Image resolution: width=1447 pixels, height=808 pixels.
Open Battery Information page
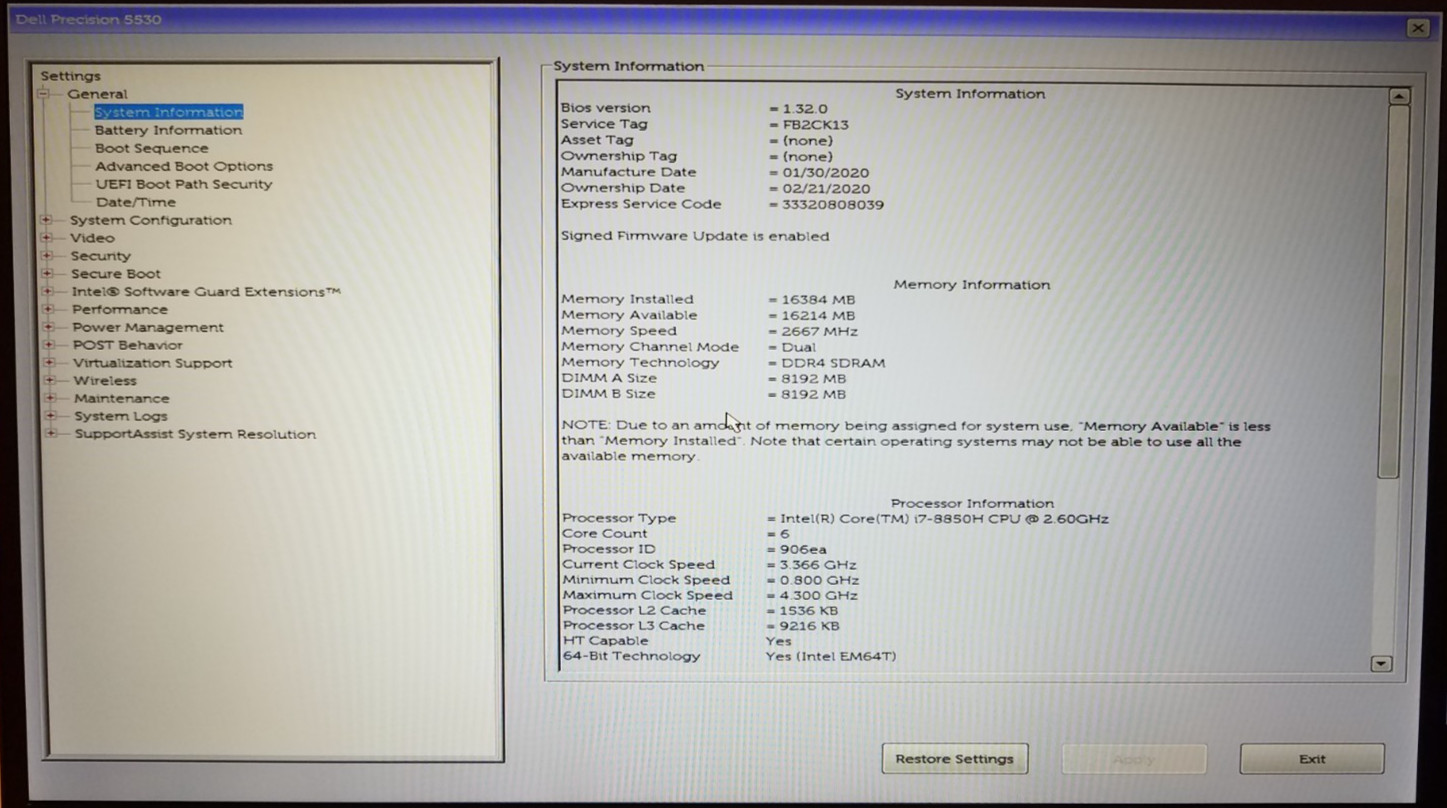point(168,130)
